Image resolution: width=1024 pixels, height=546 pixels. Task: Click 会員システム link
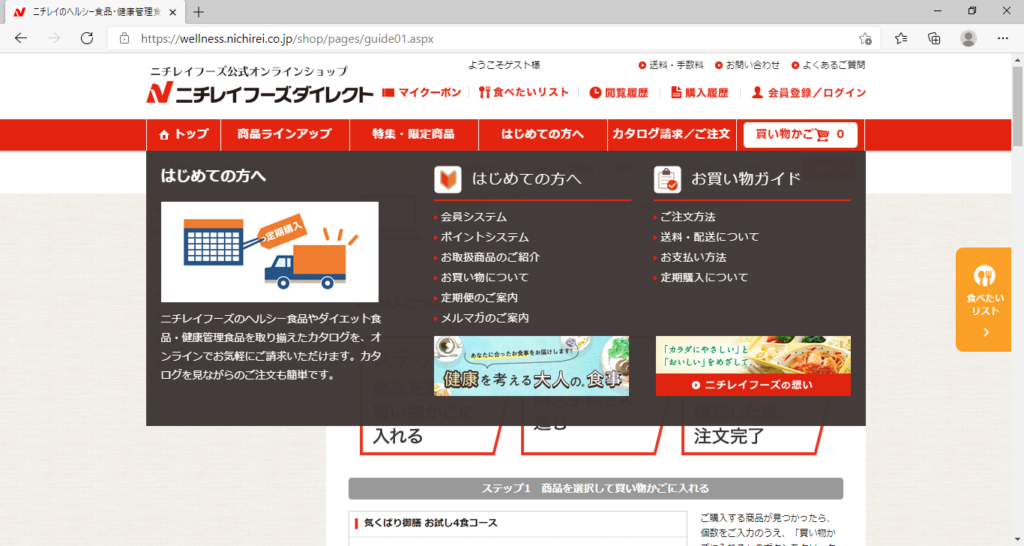(x=474, y=217)
